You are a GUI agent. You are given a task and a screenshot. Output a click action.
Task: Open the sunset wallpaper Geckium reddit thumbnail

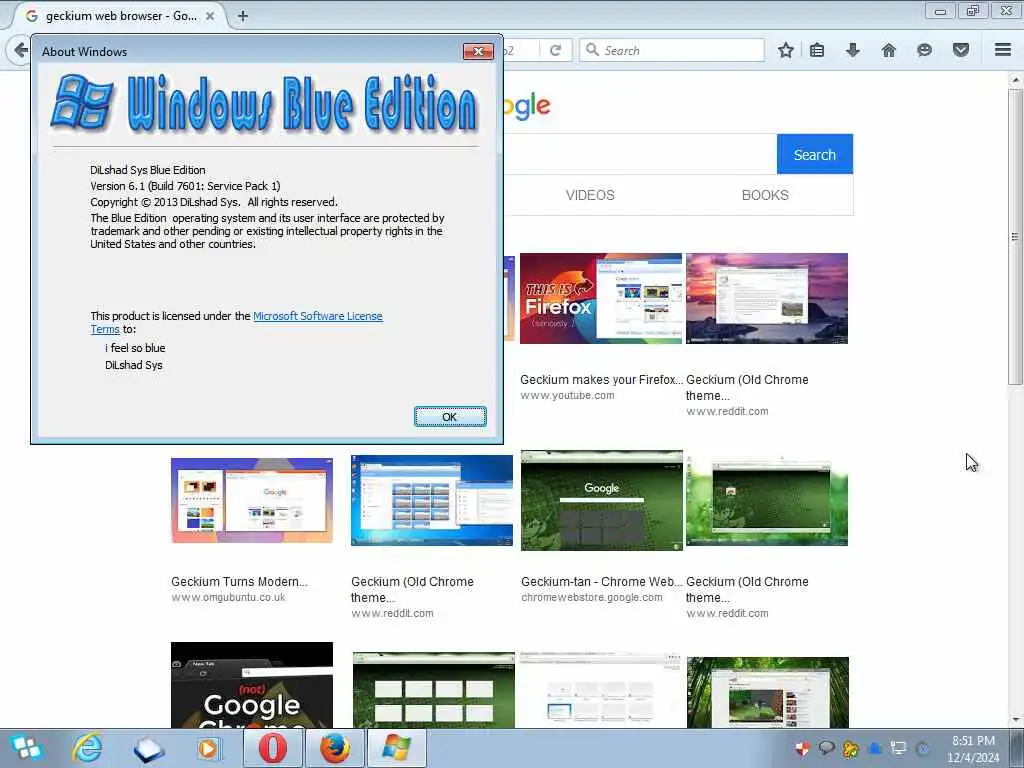767,298
